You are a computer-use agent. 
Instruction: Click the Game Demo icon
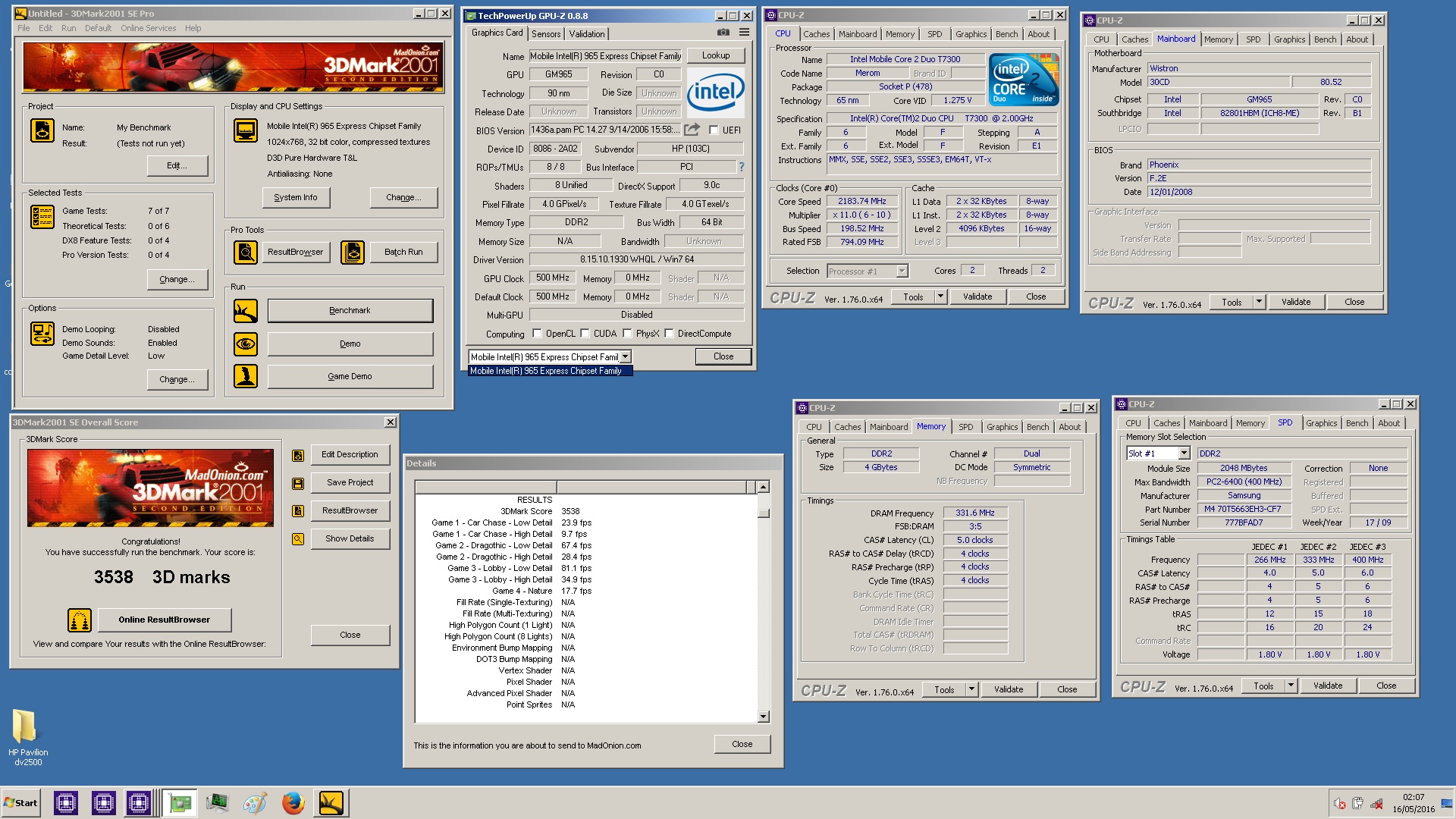pyautogui.click(x=246, y=376)
